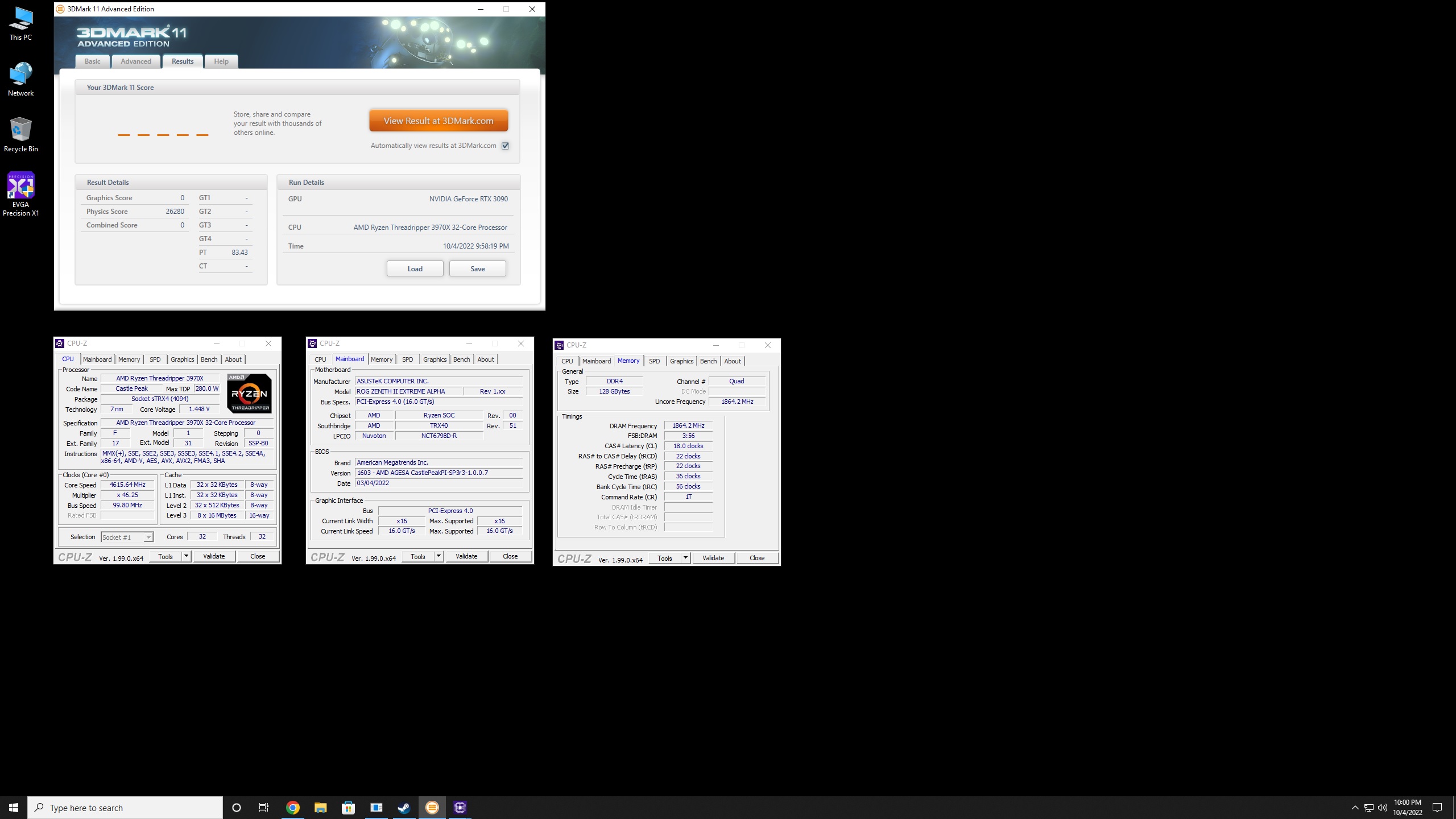Open Recycle Bin desktop icon
The image size is (1456, 819).
pyautogui.click(x=20, y=135)
